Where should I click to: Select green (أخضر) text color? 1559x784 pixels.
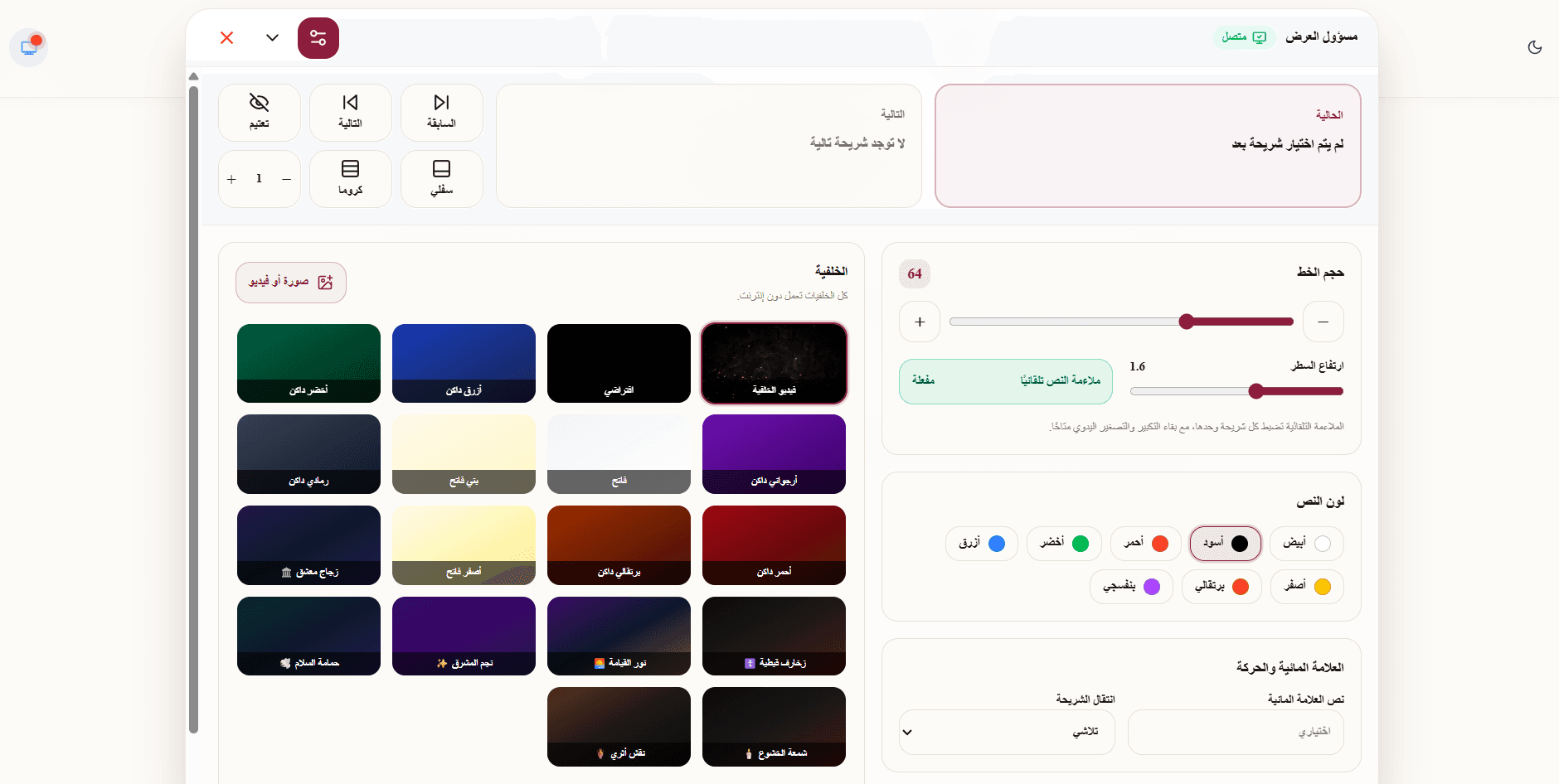point(1064,544)
